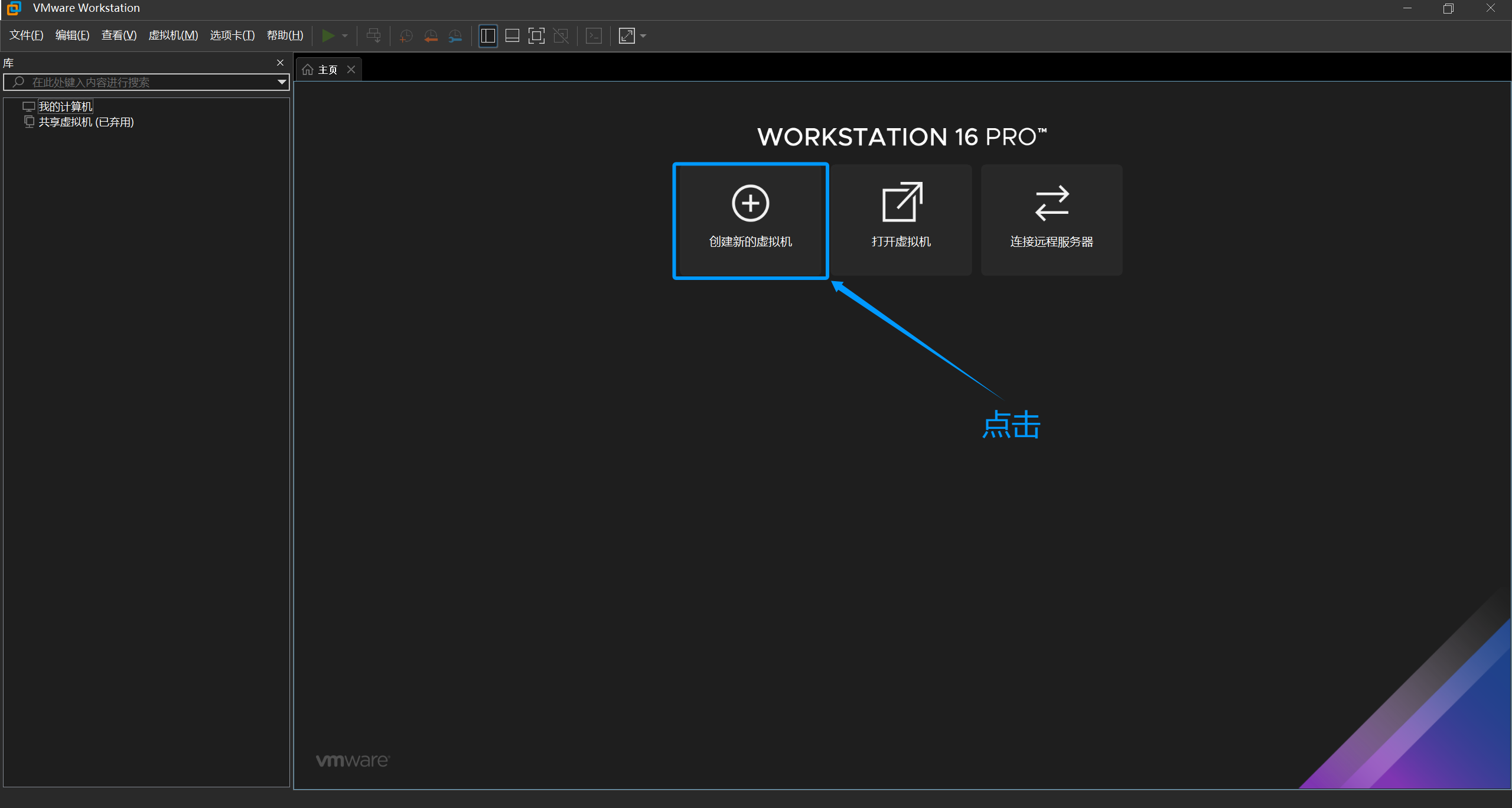Click the Send Ctrl+Alt+Del toolbar icon

point(373,36)
